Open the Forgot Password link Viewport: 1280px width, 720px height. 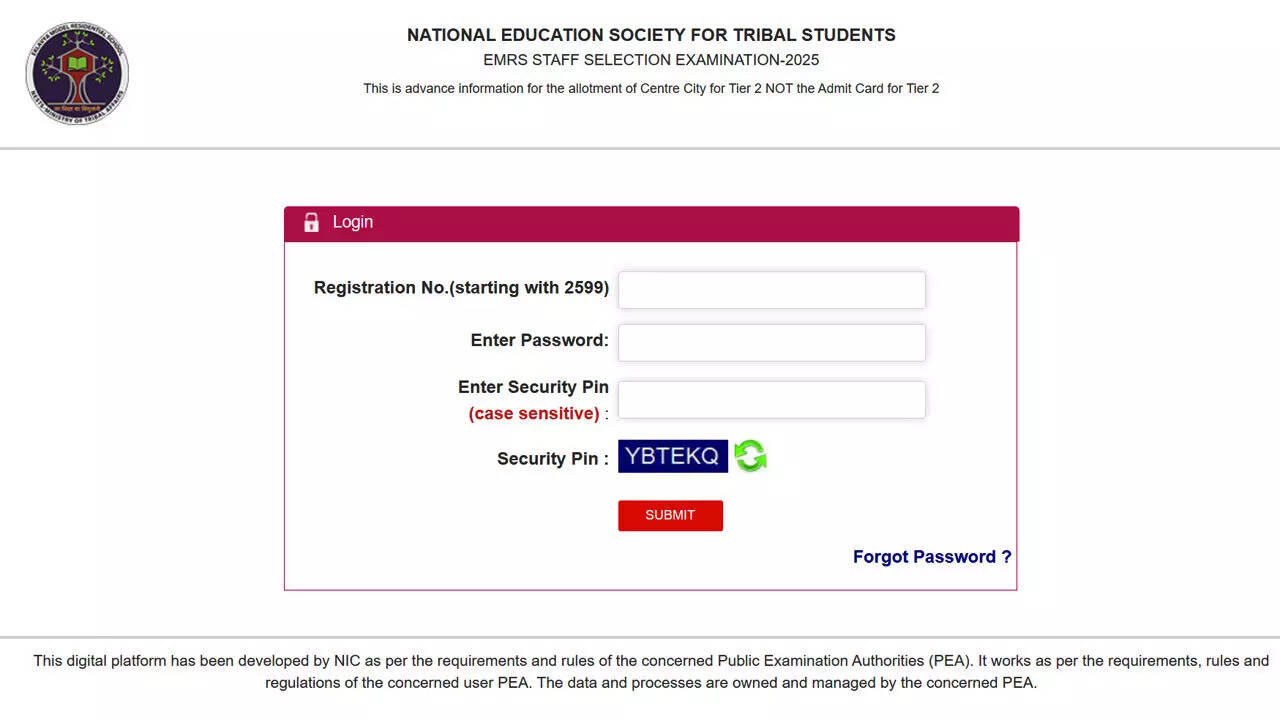click(x=931, y=556)
